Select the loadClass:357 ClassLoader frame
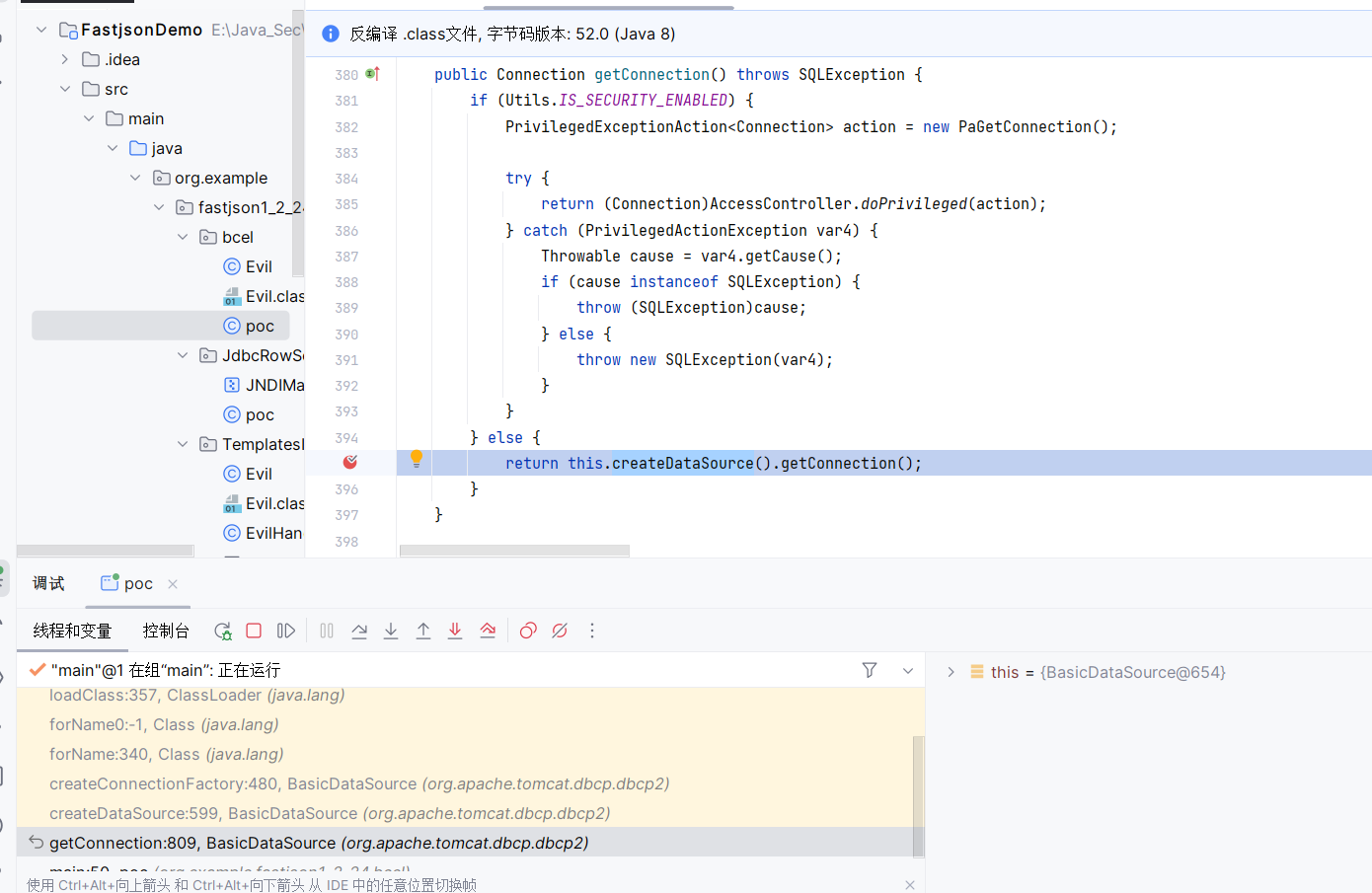1372x893 pixels. 464,695
